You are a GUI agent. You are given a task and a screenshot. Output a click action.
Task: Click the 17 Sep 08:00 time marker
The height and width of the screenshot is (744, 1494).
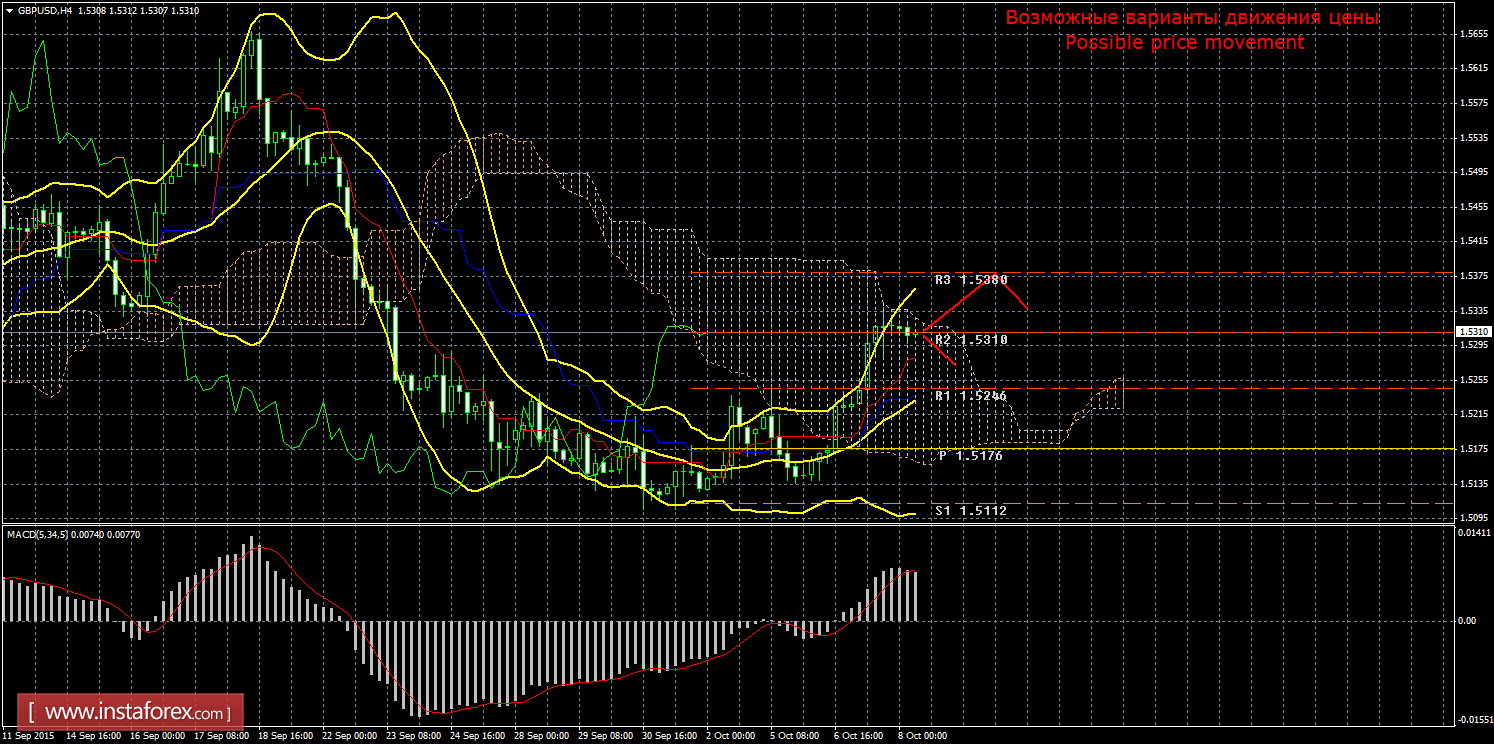(x=221, y=737)
